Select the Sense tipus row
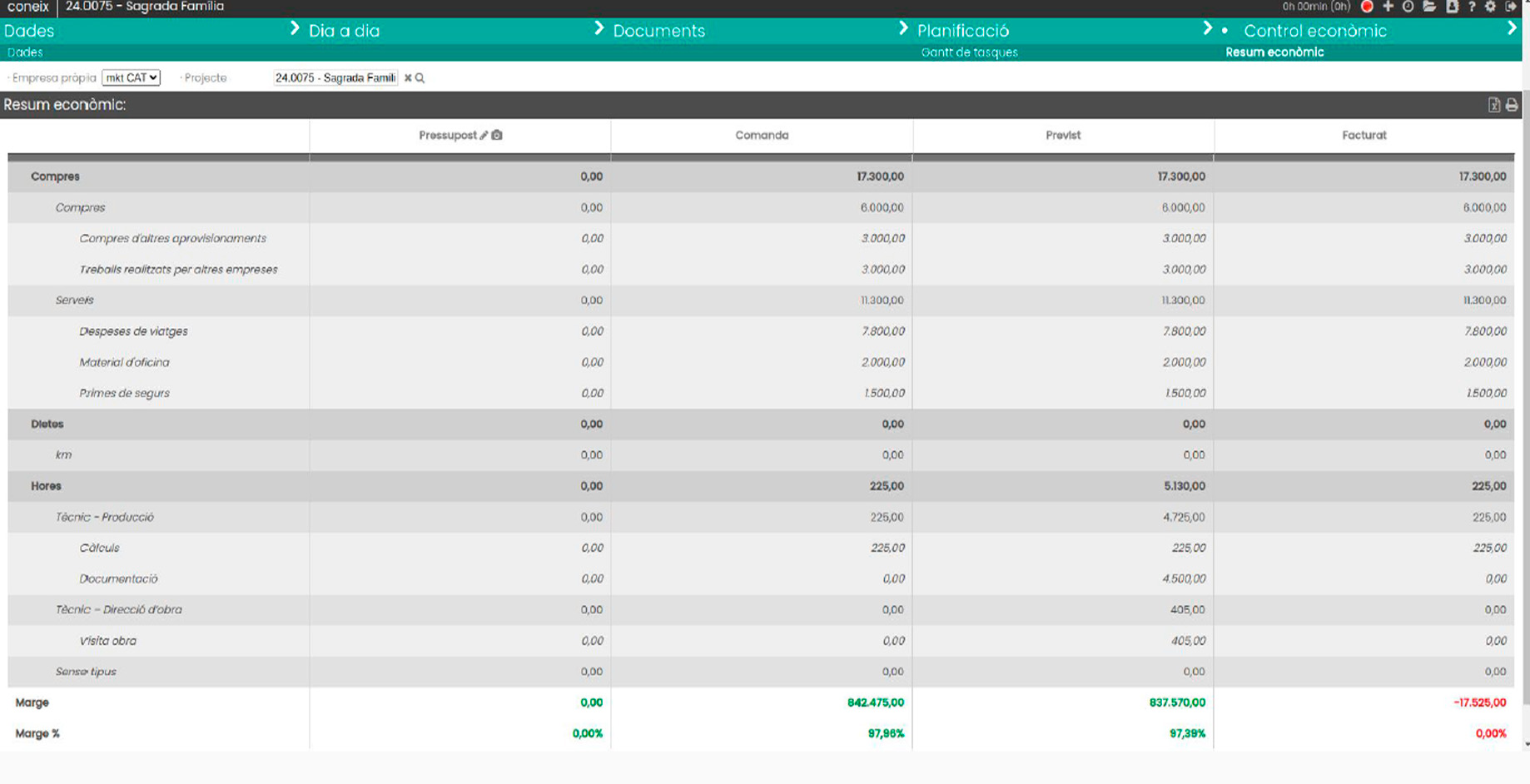The height and width of the screenshot is (784, 1530). click(86, 672)
